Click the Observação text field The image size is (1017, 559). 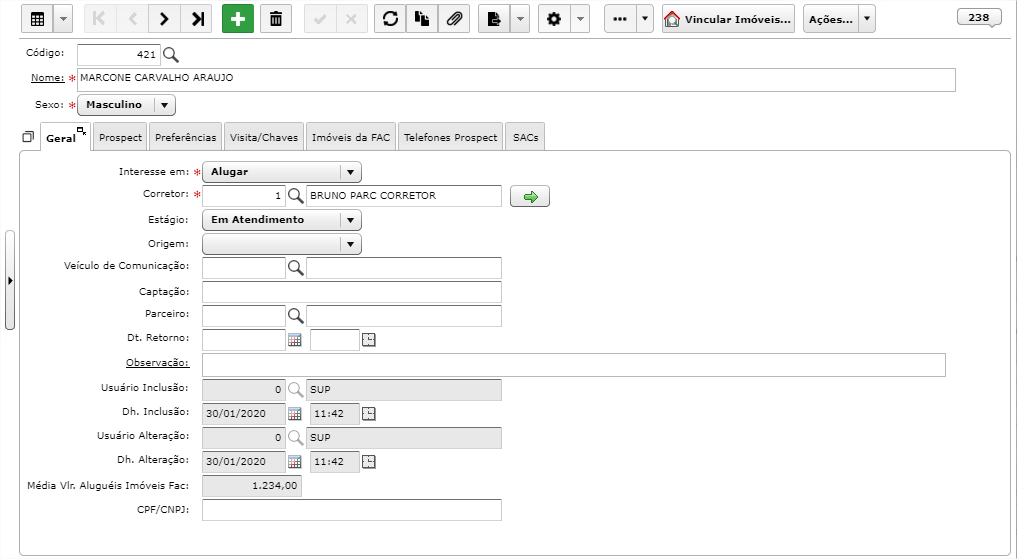coord(574,365)
